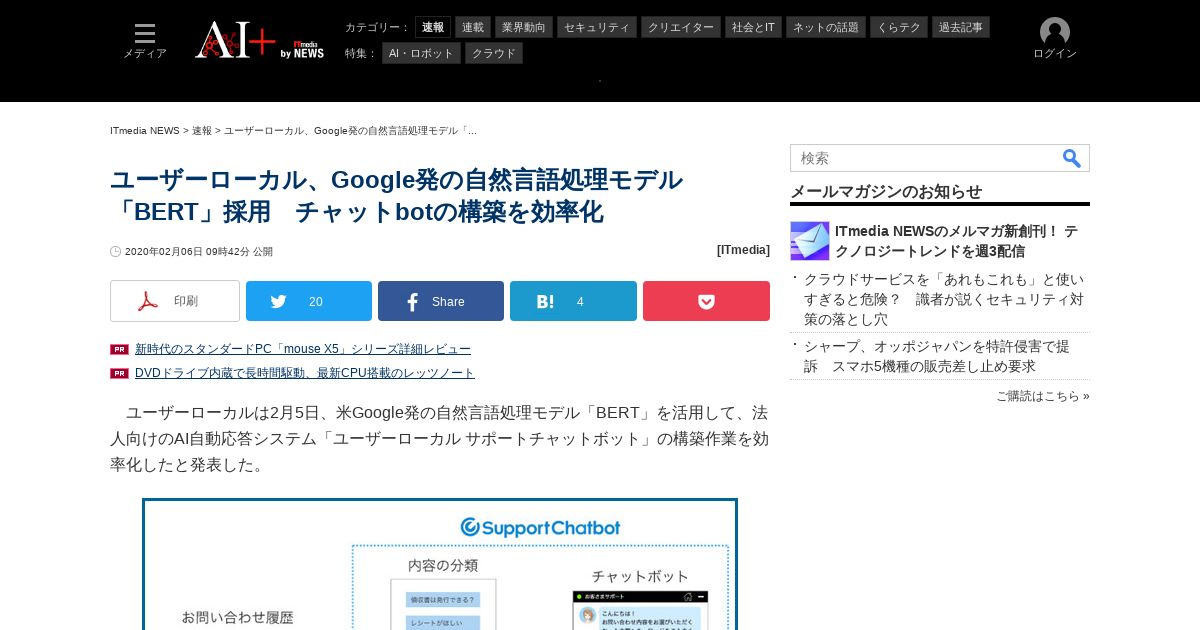
Task: Open the hamburger メディア menu
Action: click(x=145, y=41)
